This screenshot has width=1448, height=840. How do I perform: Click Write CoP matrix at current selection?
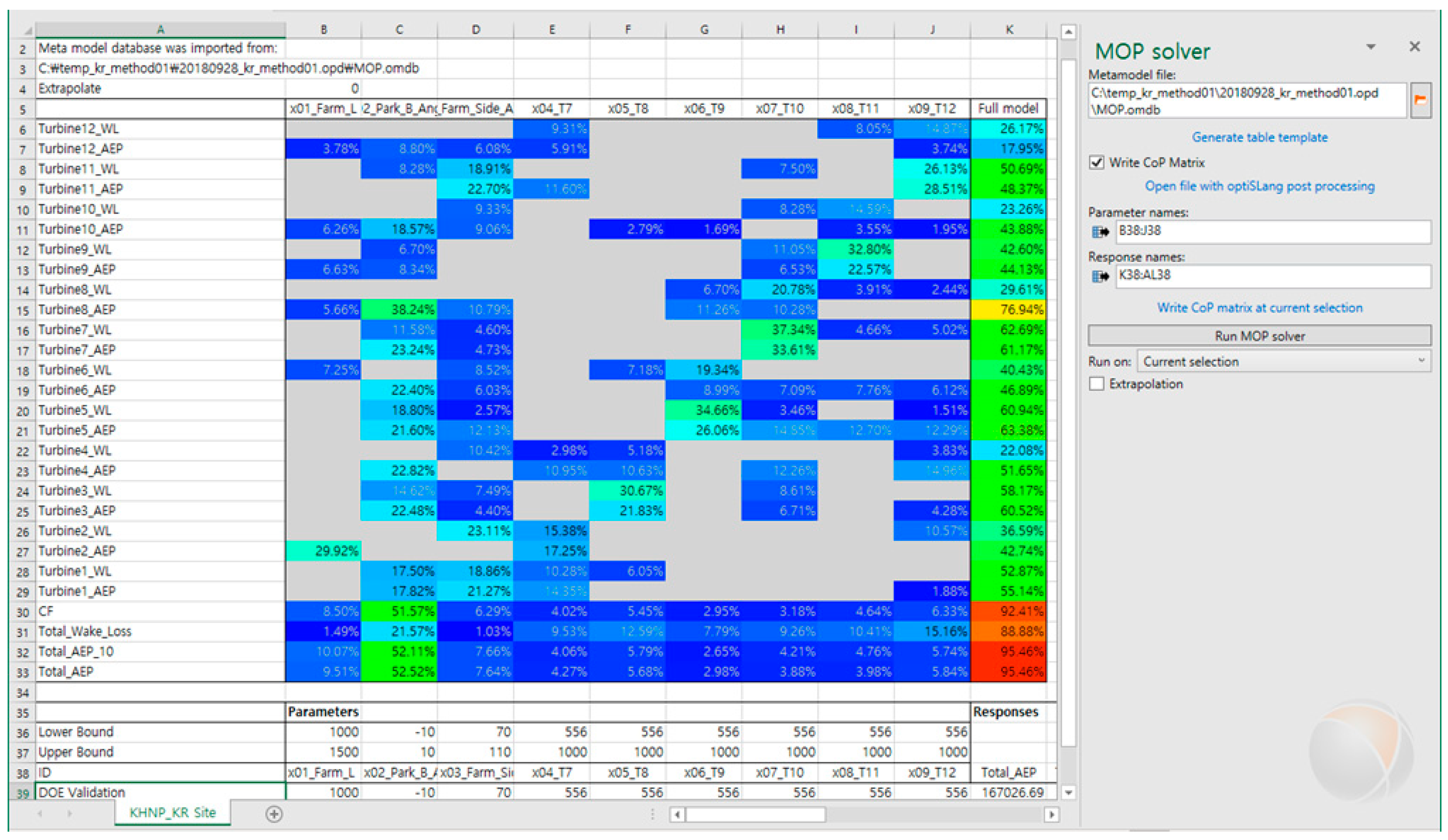tap(1259, 308)
